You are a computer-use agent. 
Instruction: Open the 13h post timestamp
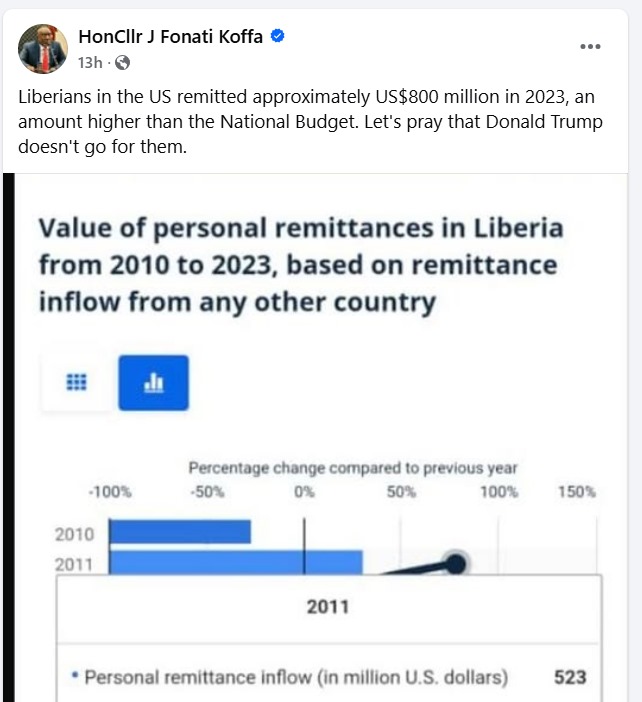pyautogui.click(x=89, y=63)
